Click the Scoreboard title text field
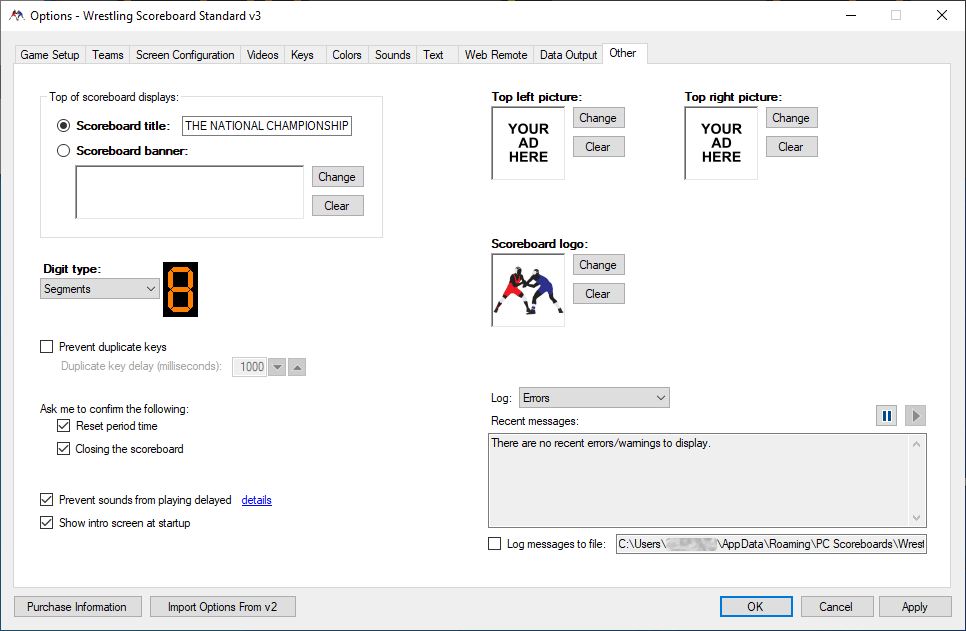This screenshot has height=631, width=966. pyautogui.click(x=267, y=126)
